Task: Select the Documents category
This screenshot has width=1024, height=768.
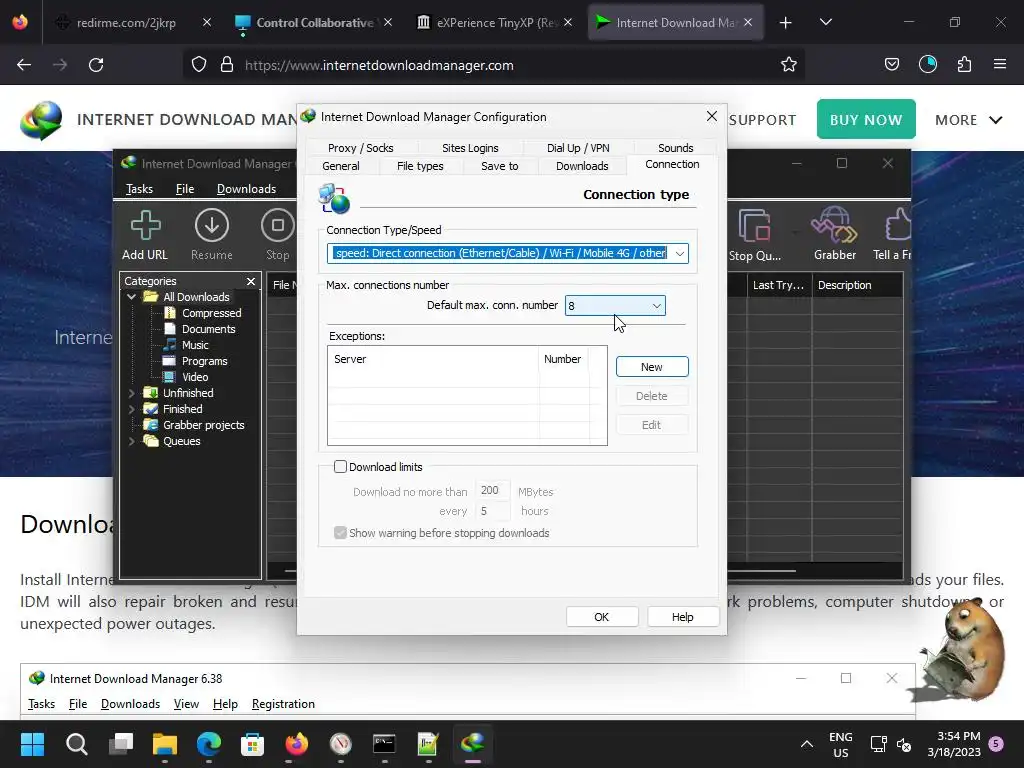Action: 208,329
